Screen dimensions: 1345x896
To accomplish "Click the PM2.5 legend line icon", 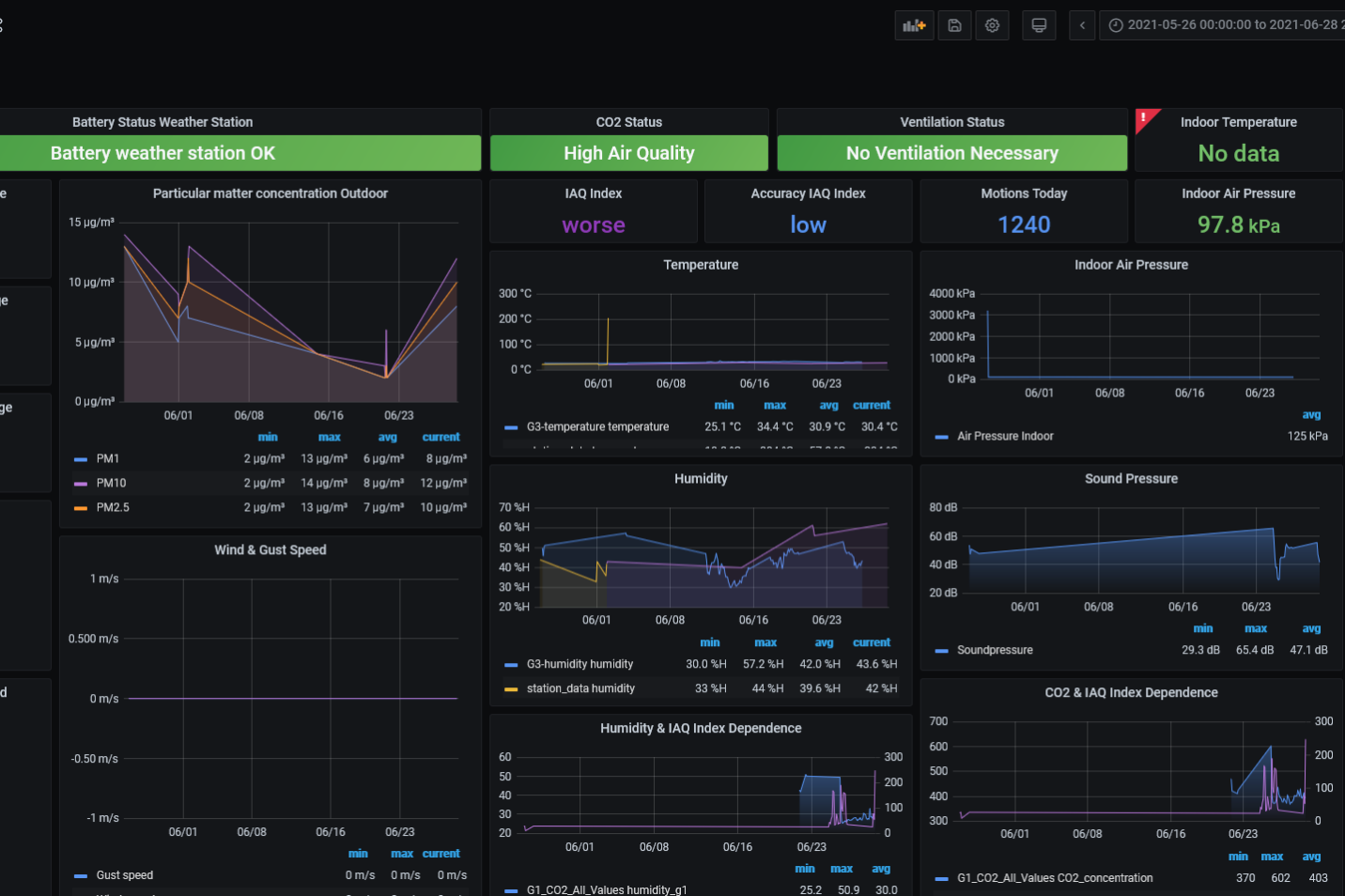I will pos(80,507).
